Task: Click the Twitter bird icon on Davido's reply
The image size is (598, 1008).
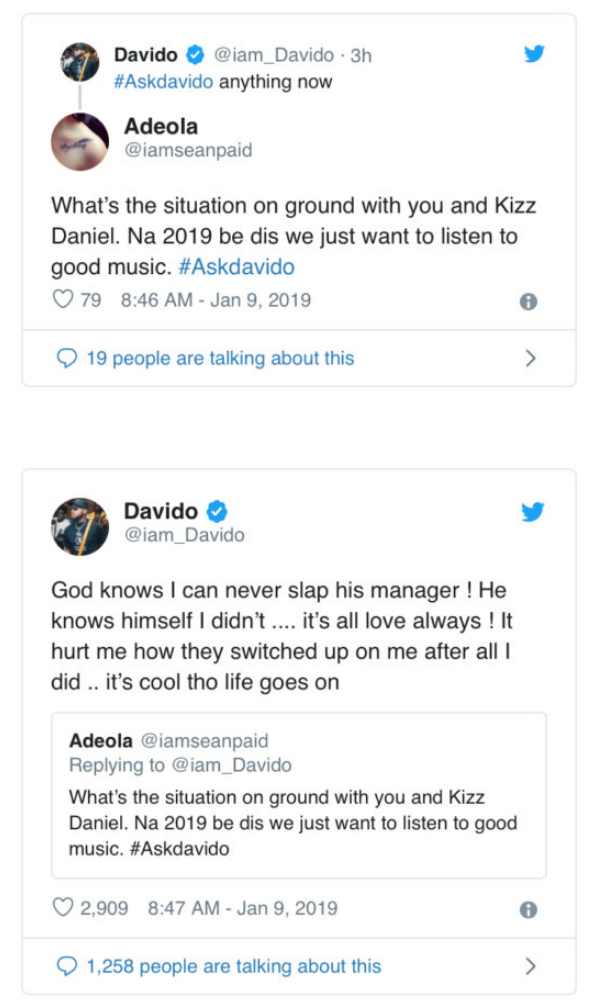Action: coord(533,512)
